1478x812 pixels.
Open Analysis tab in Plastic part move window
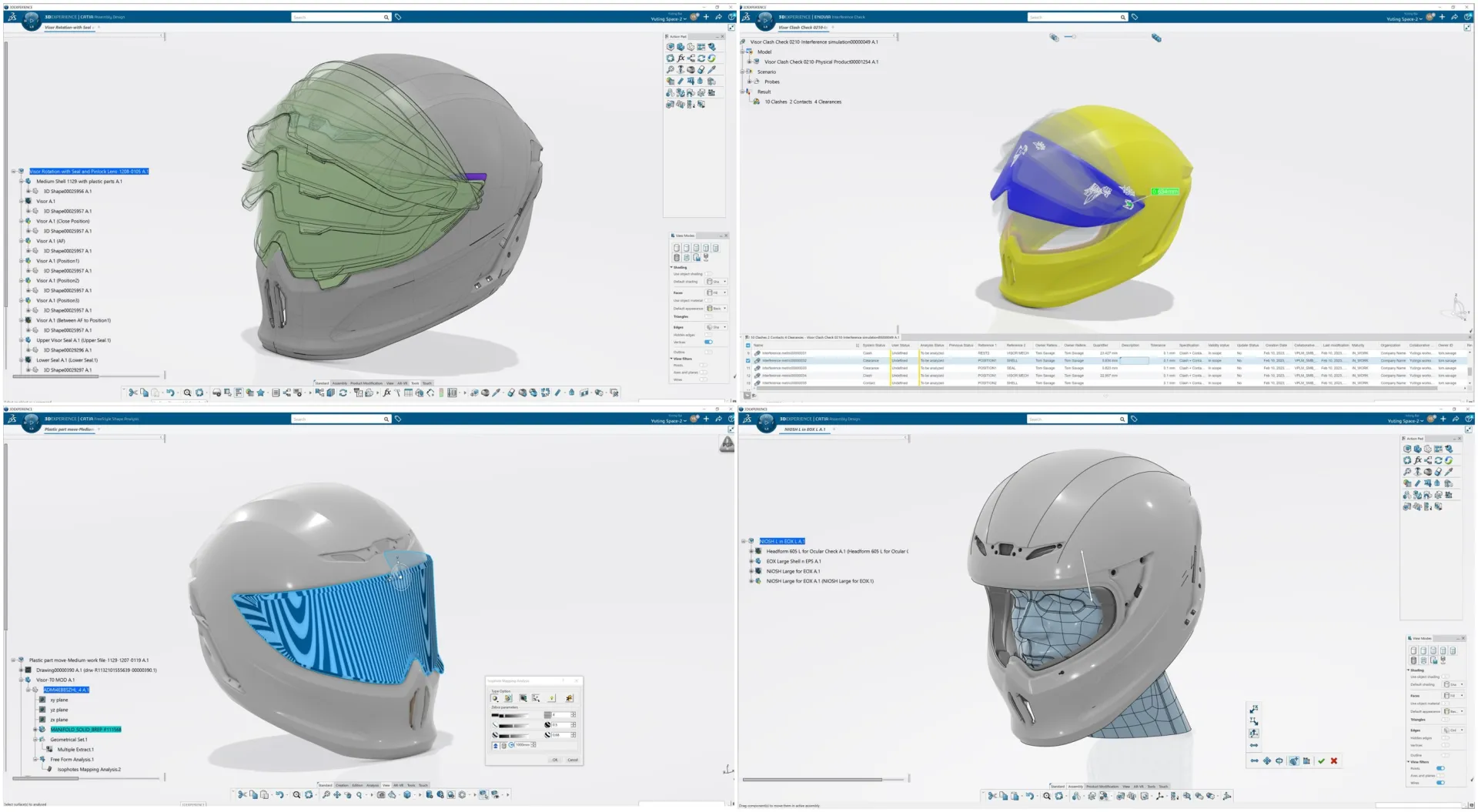(x=373, y=785)
